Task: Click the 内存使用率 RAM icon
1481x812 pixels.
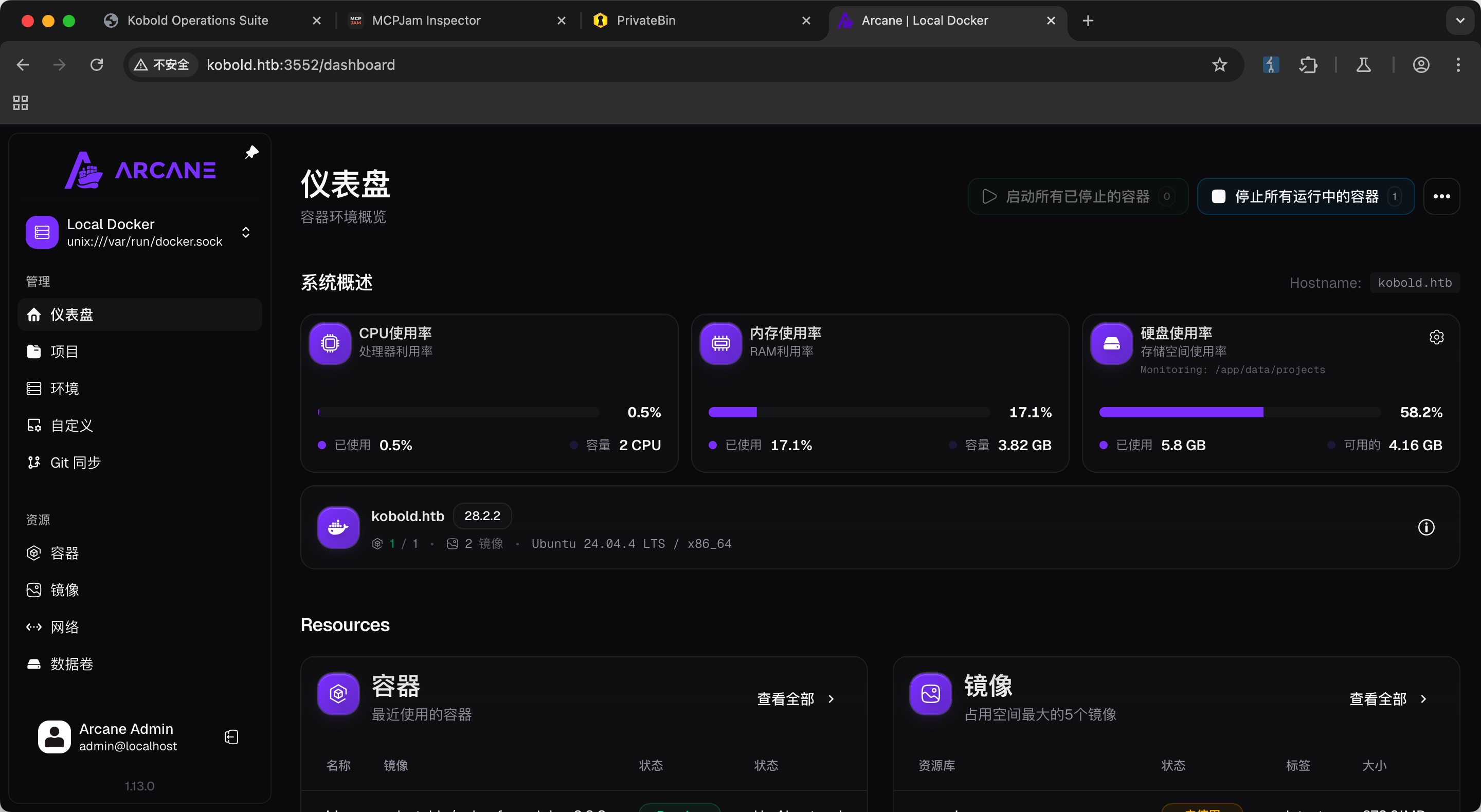Action: point(720,343)
